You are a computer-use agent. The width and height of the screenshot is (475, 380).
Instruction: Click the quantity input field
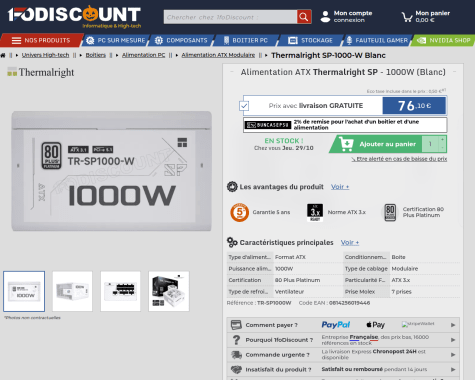pos(430,144)
